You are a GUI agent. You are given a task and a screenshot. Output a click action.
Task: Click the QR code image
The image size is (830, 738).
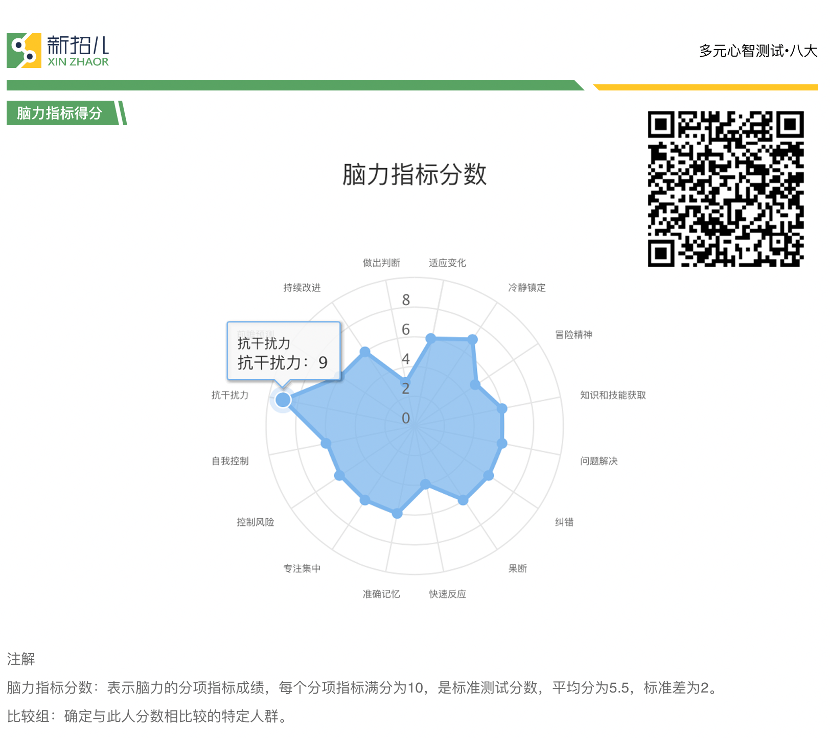(x=726, y=188)
